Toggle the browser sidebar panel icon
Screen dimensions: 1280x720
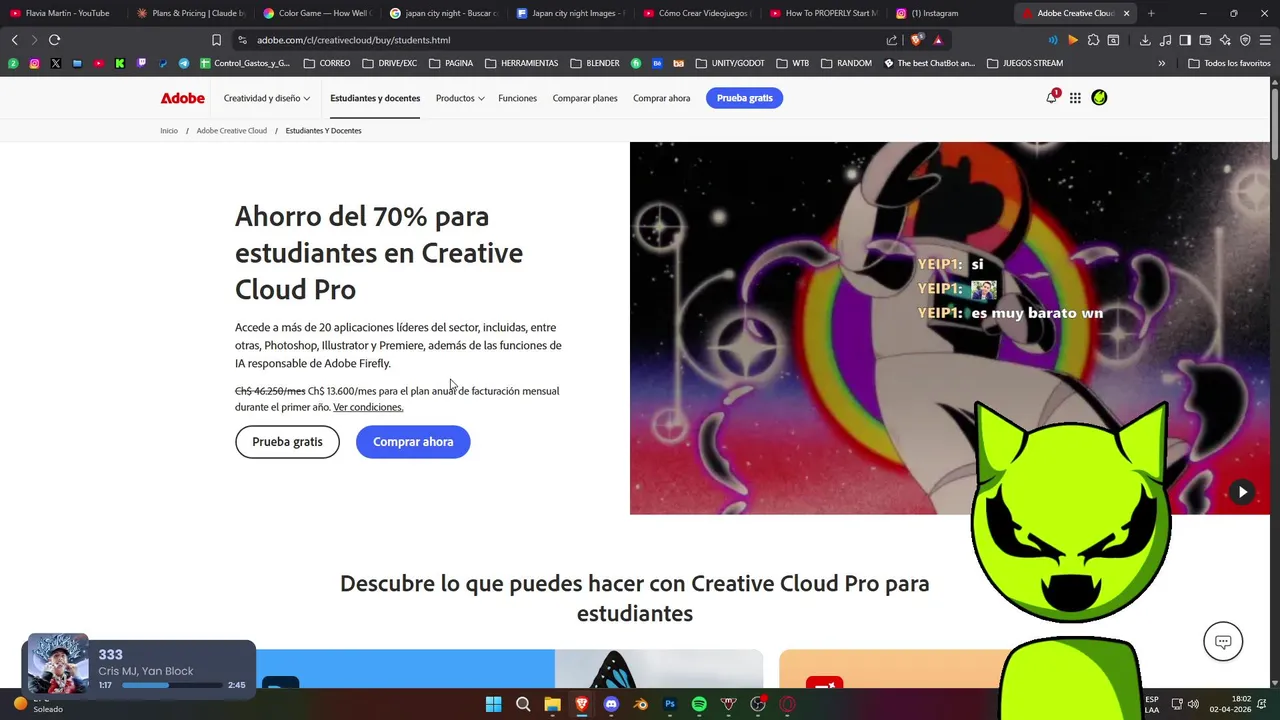(1185, 40)
